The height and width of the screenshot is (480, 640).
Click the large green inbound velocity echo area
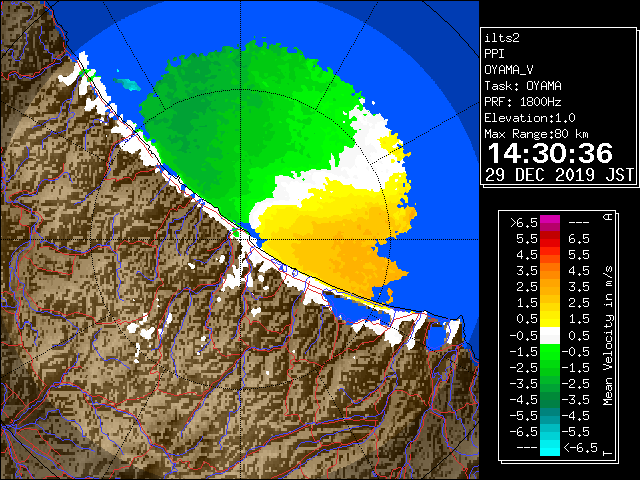[245, 127]
